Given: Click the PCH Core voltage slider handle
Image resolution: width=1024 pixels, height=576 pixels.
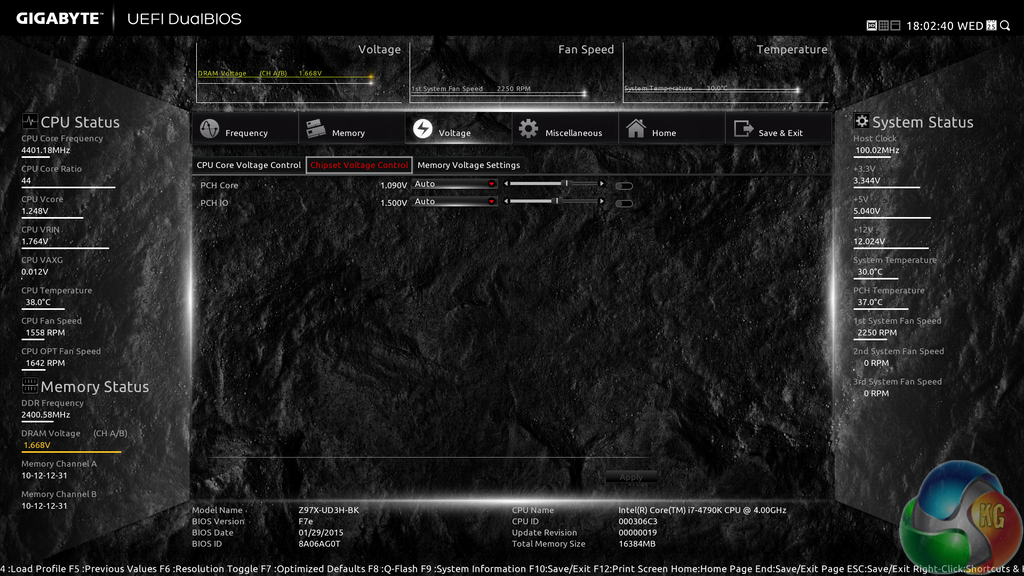Looking at the screenshot, I should tap(566, 184).
